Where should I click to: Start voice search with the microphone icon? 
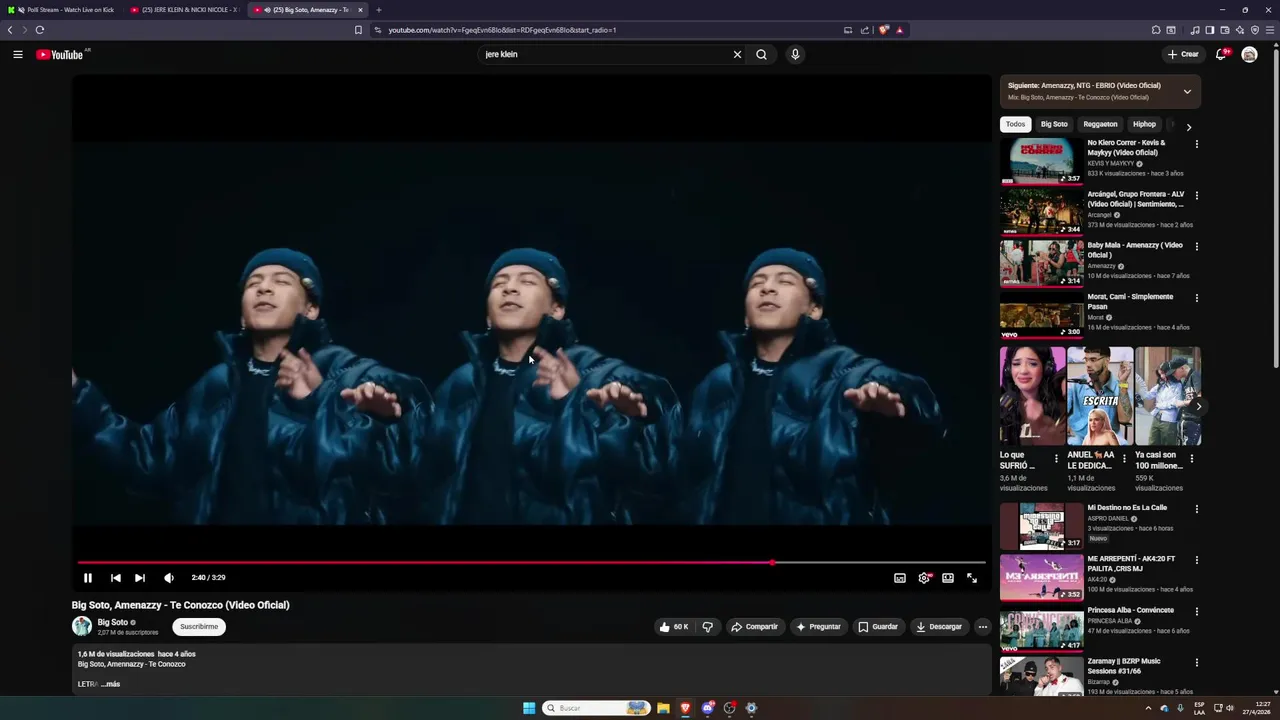[x=795, y=54]
